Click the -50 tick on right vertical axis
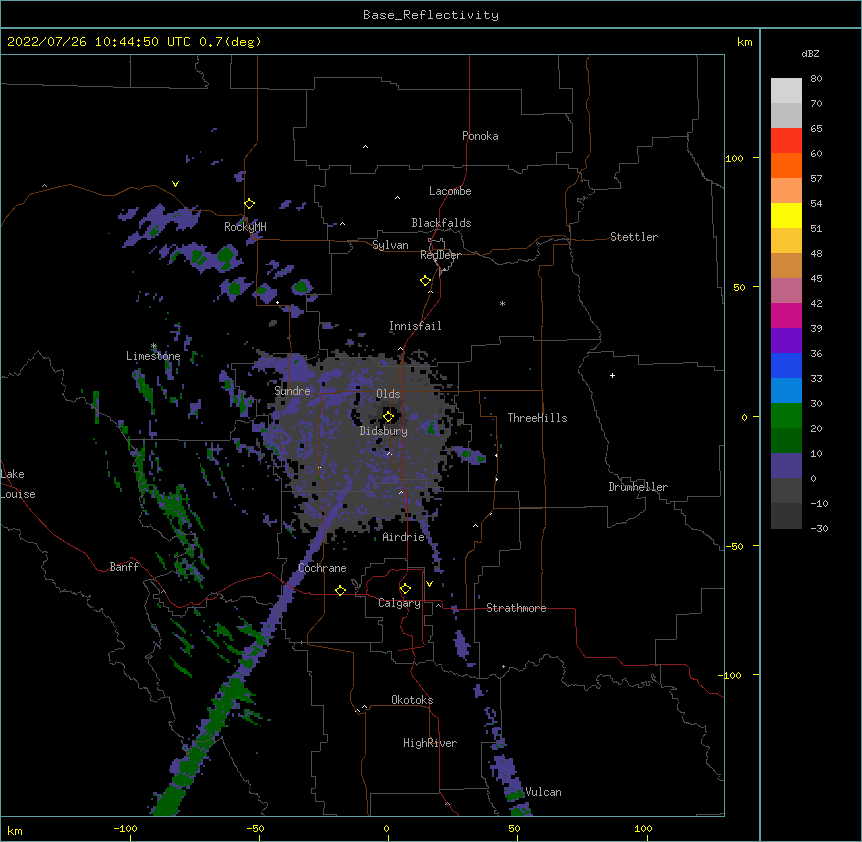 [x=734, y=546]
